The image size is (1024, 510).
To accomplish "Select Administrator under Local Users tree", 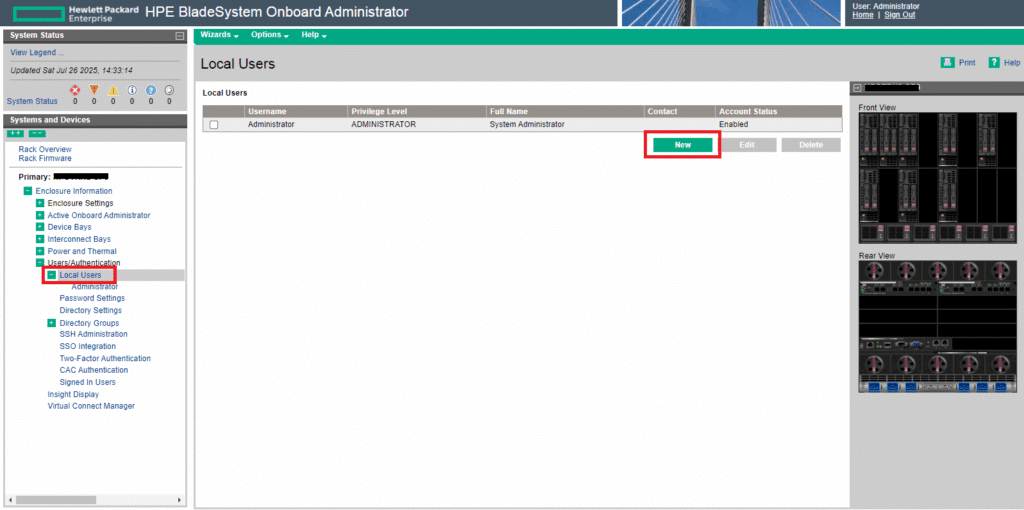I will 95,287.
